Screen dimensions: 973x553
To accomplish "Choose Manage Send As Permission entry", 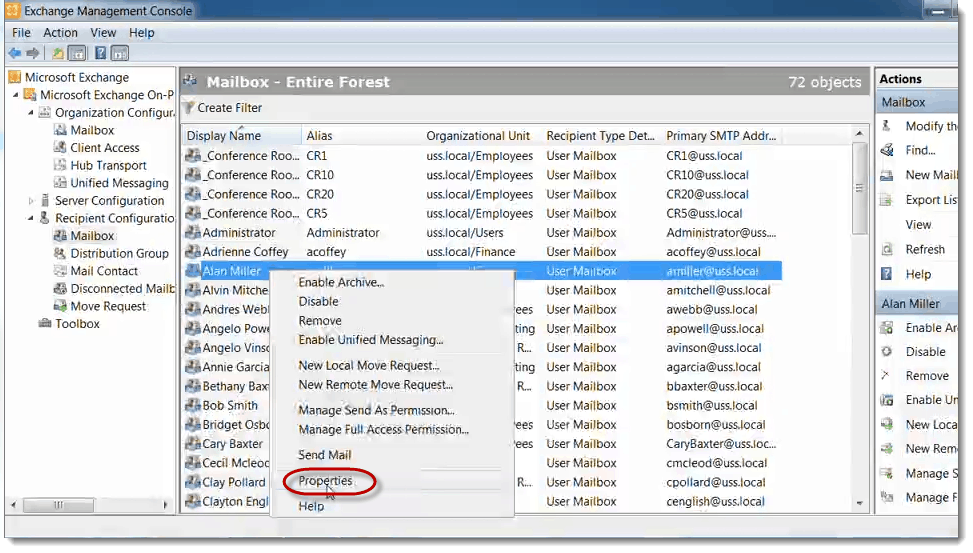I will (x=376, y=410).
